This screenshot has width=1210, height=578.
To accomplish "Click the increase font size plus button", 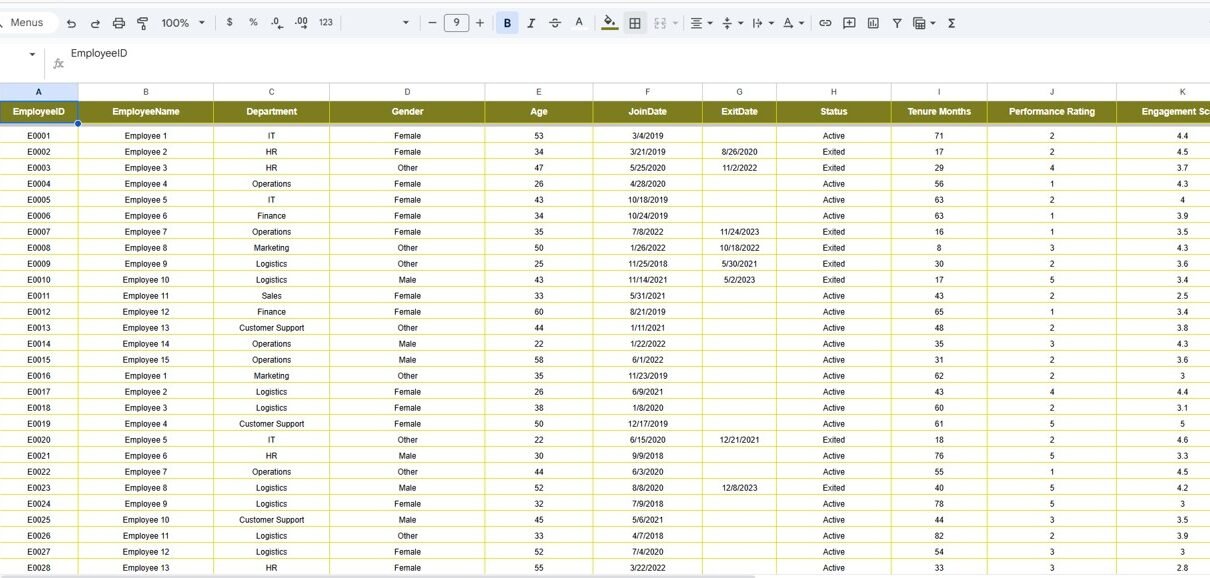I will [480, 23].
